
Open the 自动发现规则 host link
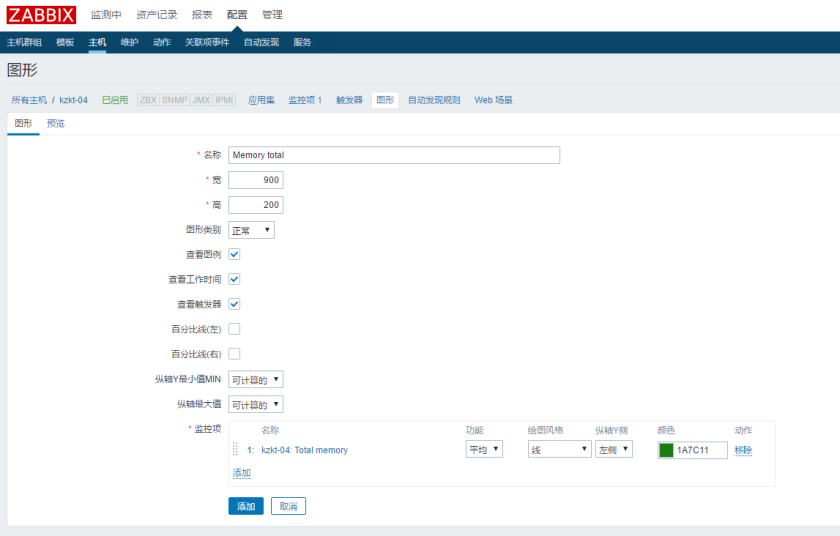[x=434, y=100]
